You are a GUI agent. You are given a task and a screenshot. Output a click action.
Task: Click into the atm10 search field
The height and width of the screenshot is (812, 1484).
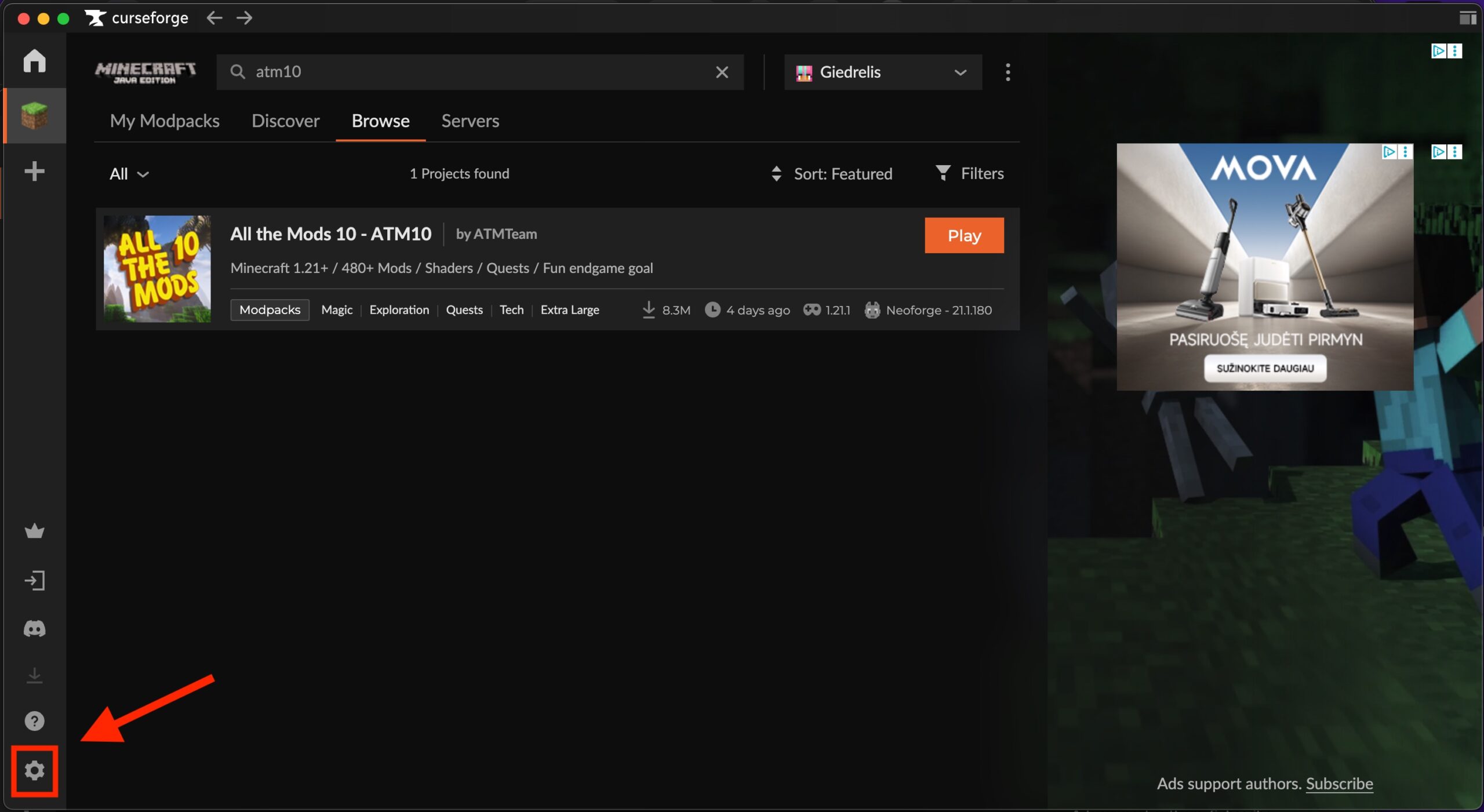pyautogui.click(x=480, y=72)
